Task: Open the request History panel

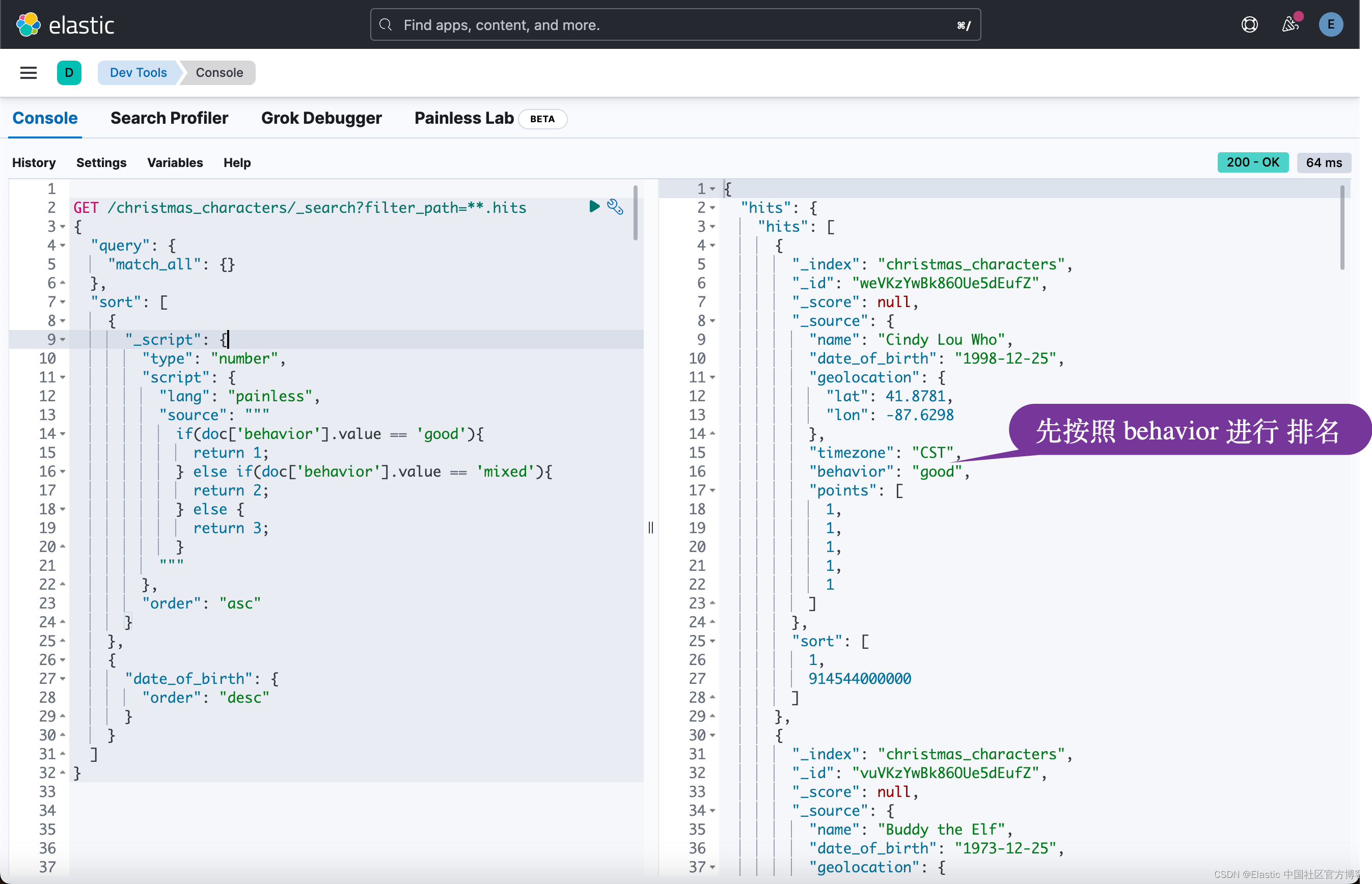Action: coord(34,162)
